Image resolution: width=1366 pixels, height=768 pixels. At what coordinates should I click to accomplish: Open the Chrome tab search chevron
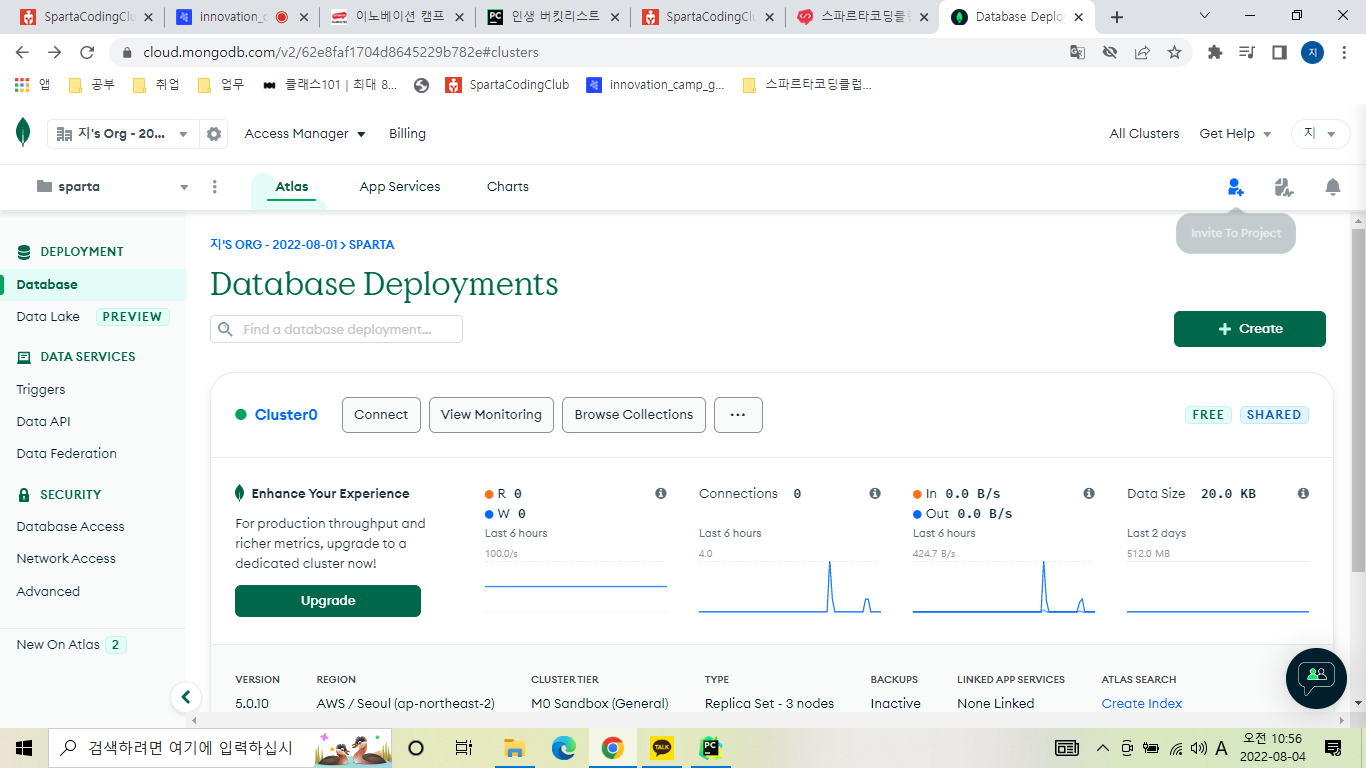coord(1204,16)
